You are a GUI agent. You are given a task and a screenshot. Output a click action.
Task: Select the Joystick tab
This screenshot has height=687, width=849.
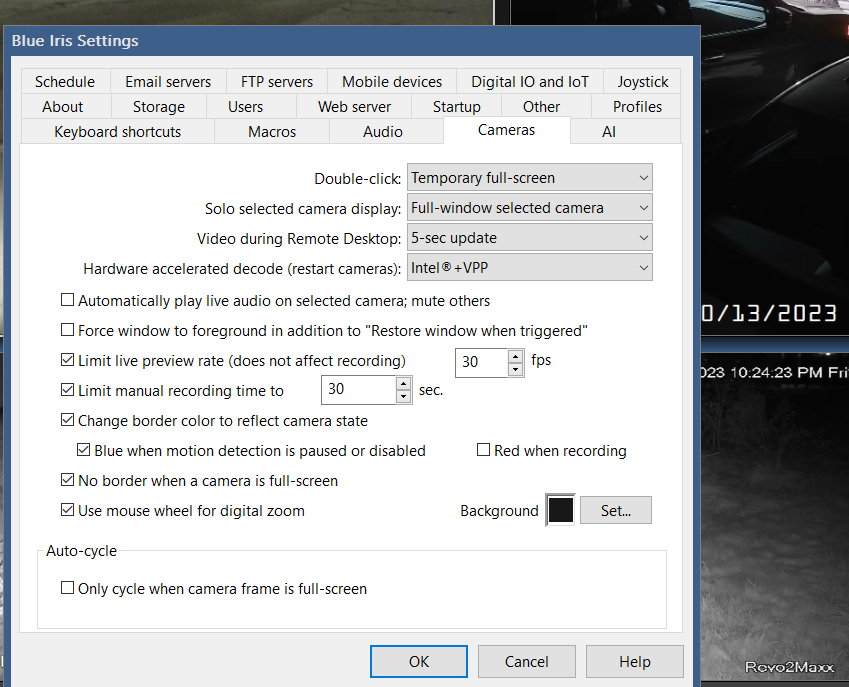tap(643, 82)
